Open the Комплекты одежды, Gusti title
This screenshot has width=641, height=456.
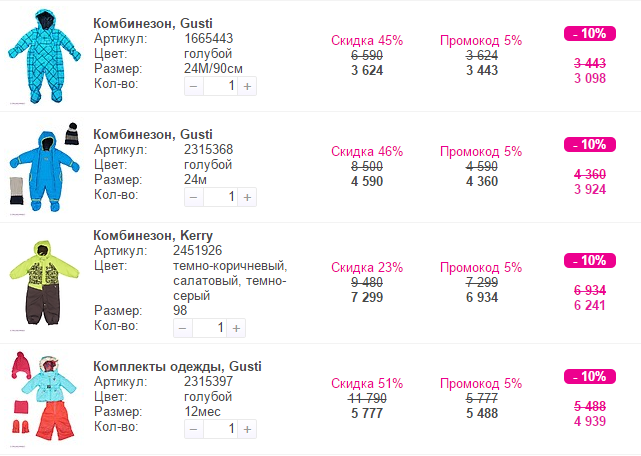coord(177,367)
